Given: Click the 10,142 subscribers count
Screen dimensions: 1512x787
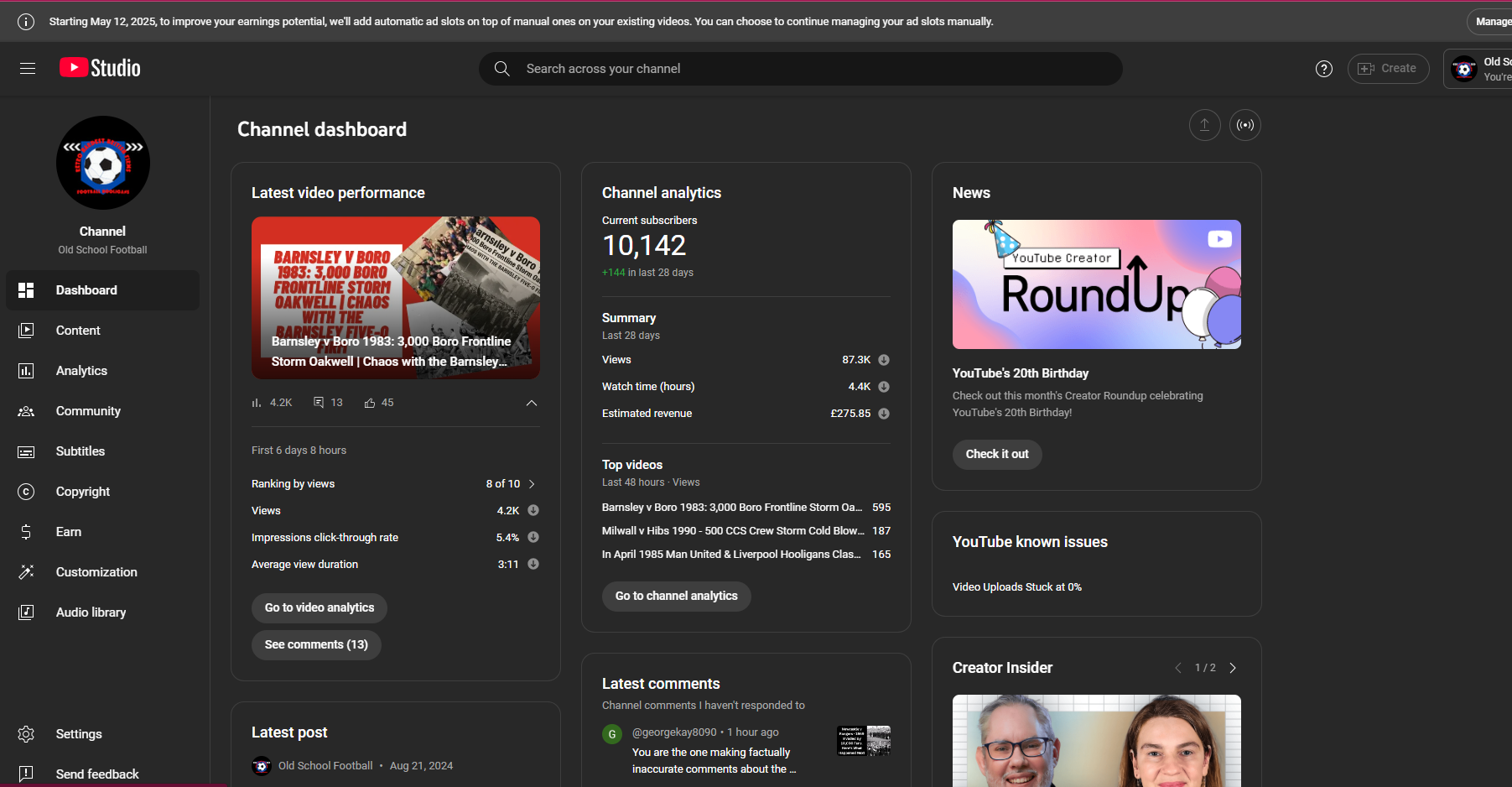Looking at the screenshot, I should [644, 246].
